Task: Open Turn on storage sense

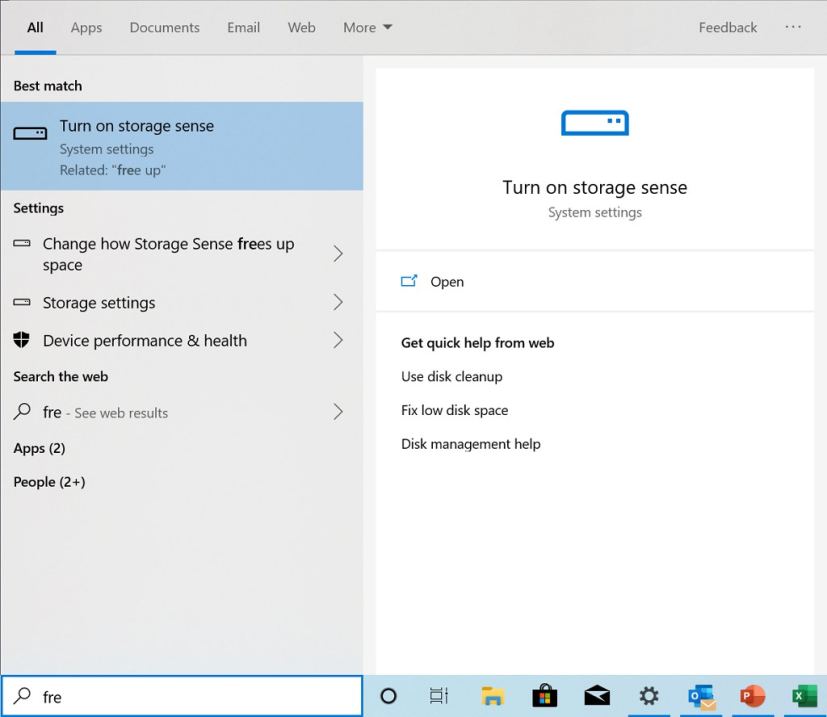Action: coord(137,126)
